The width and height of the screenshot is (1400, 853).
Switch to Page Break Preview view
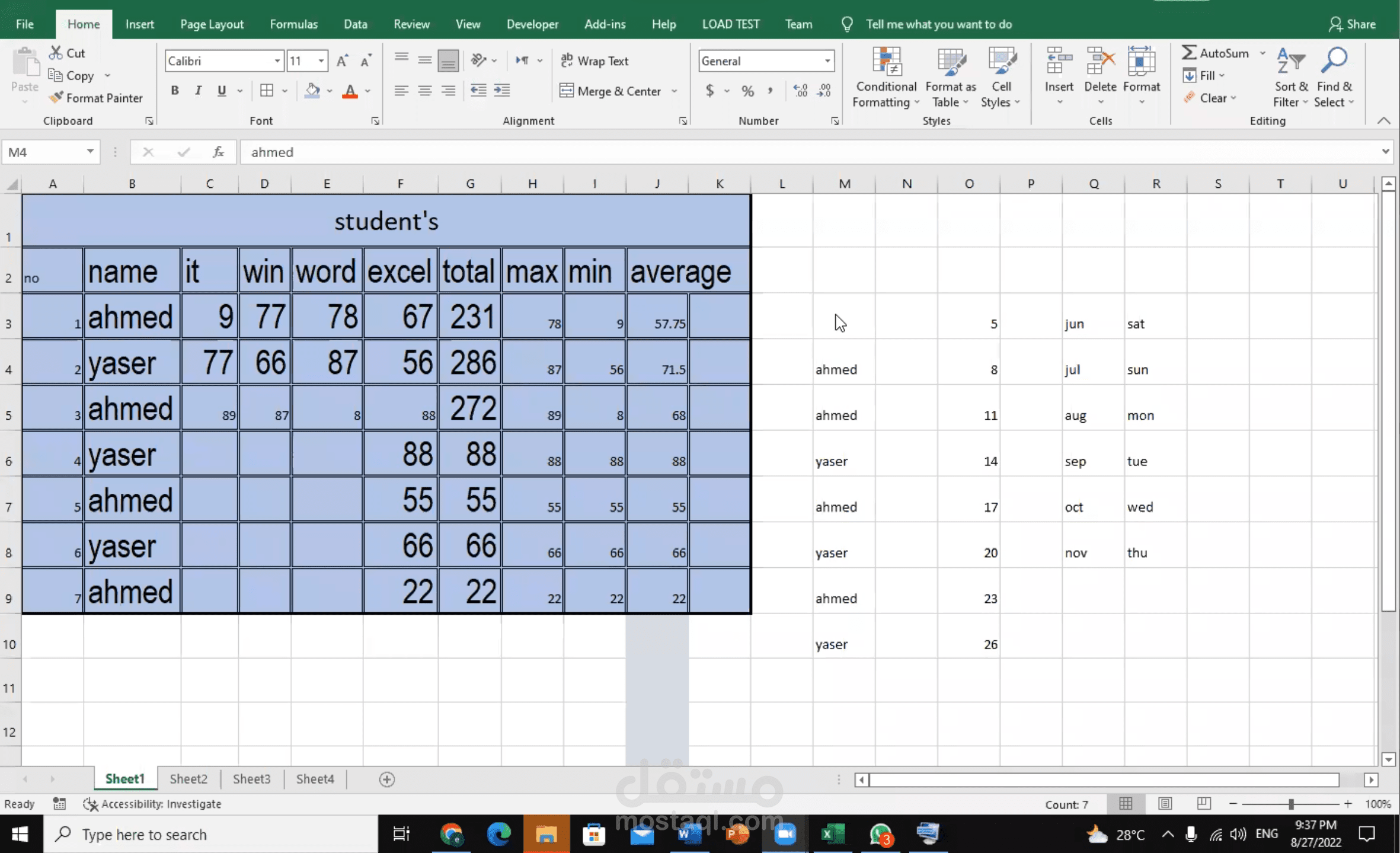(1203, 804)
